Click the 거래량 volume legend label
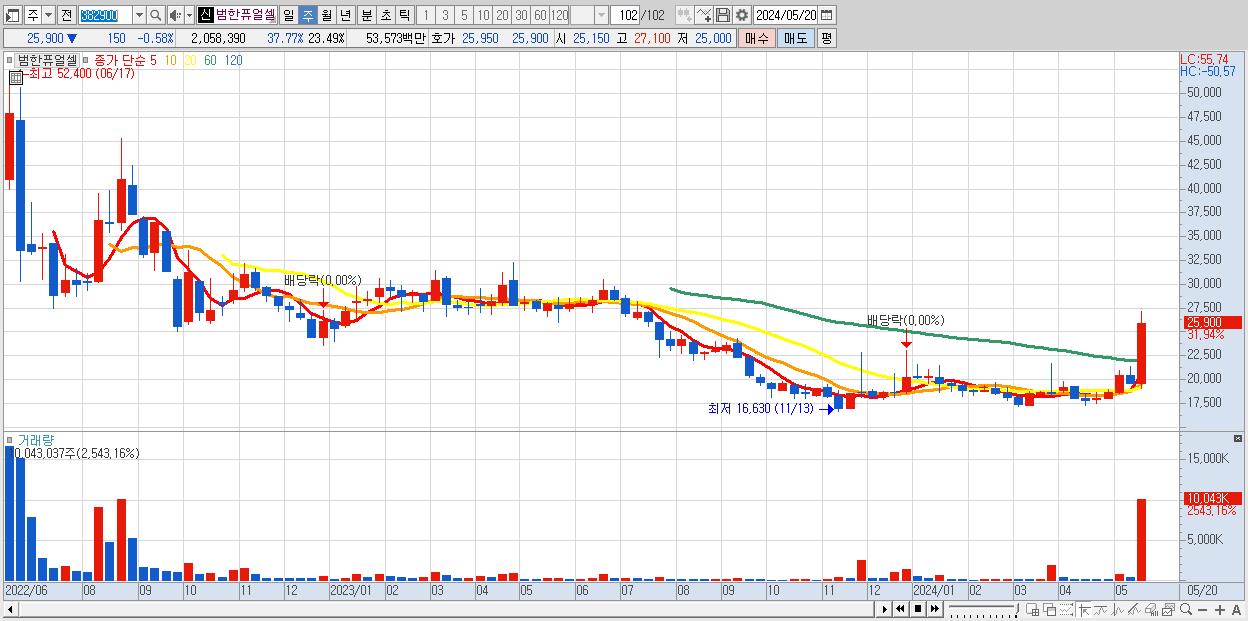Viewport: 1248px width, 621px height. pyautogui.click(x=36, y=440)
